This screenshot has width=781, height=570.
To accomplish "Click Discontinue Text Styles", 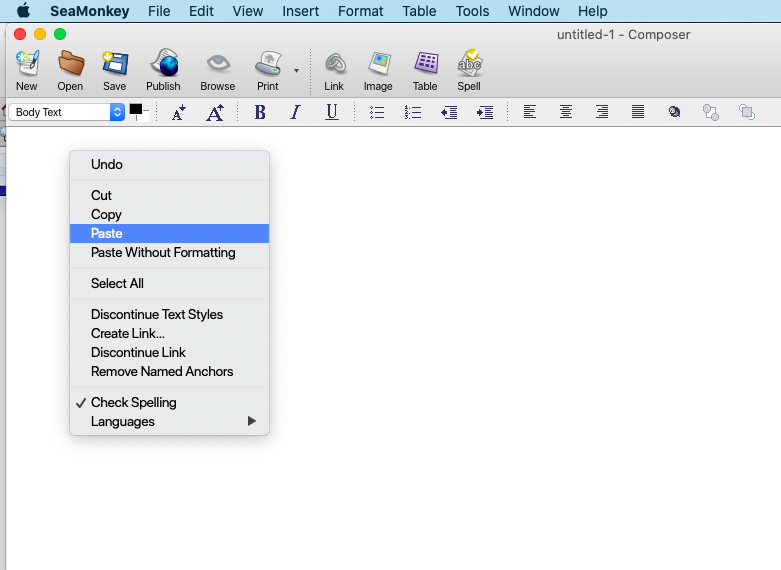I will click(169, 314).
